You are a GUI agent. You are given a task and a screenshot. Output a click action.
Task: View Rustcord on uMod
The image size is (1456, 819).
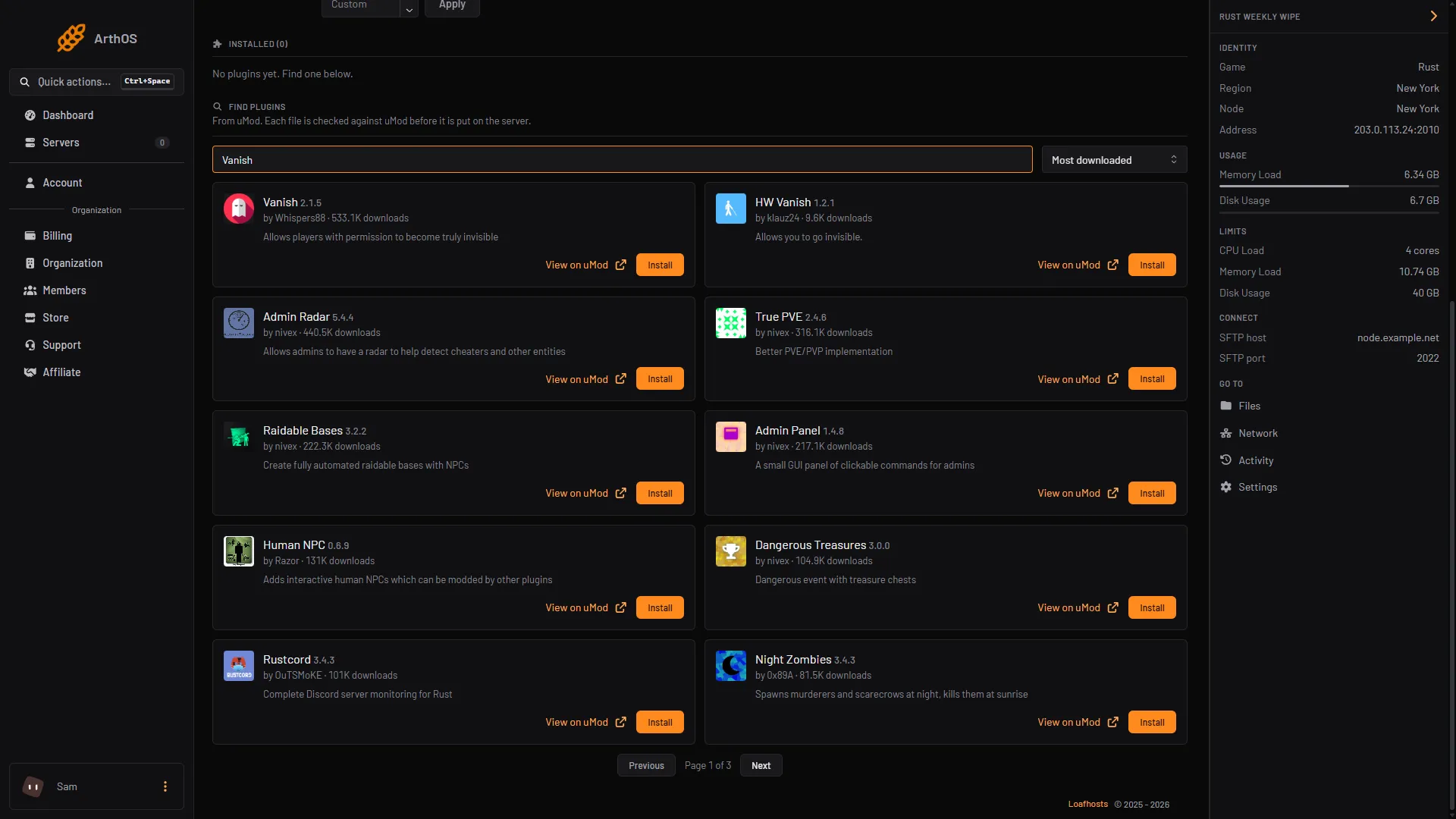(585, 722)
